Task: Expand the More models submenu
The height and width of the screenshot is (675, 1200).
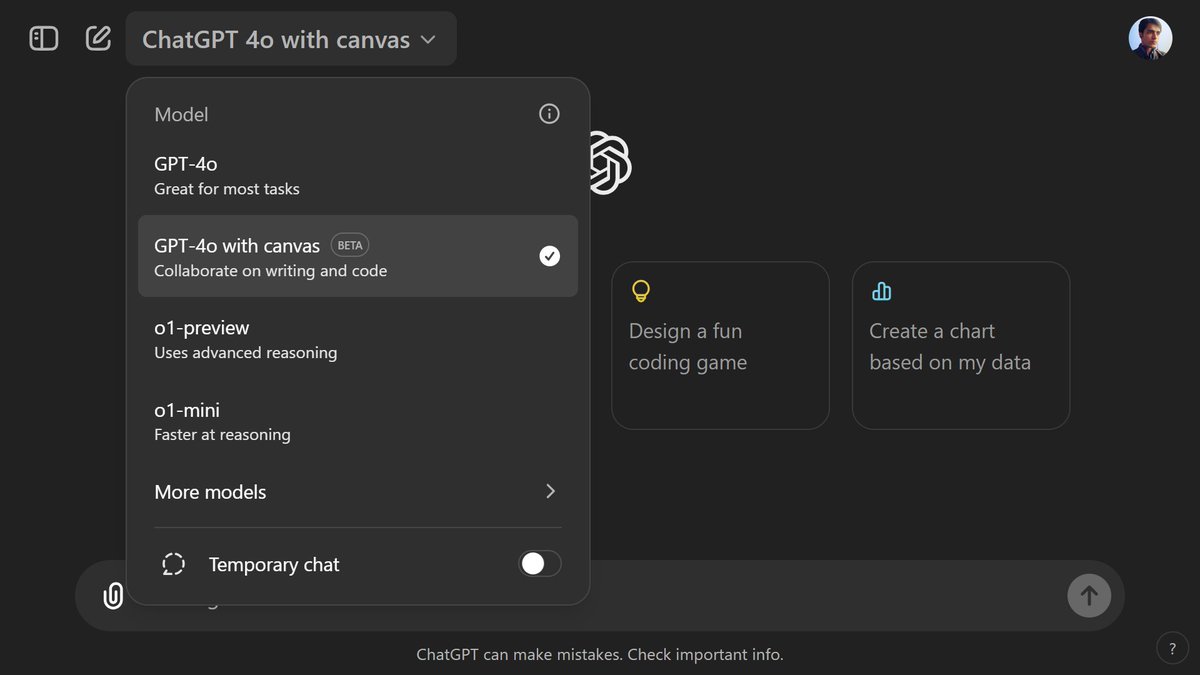Action: [358, 491]
